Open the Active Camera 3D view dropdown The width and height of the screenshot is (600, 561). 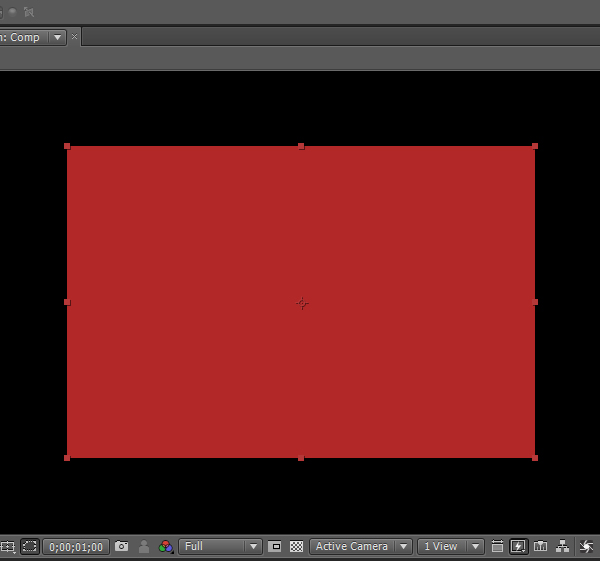[361, 546]
